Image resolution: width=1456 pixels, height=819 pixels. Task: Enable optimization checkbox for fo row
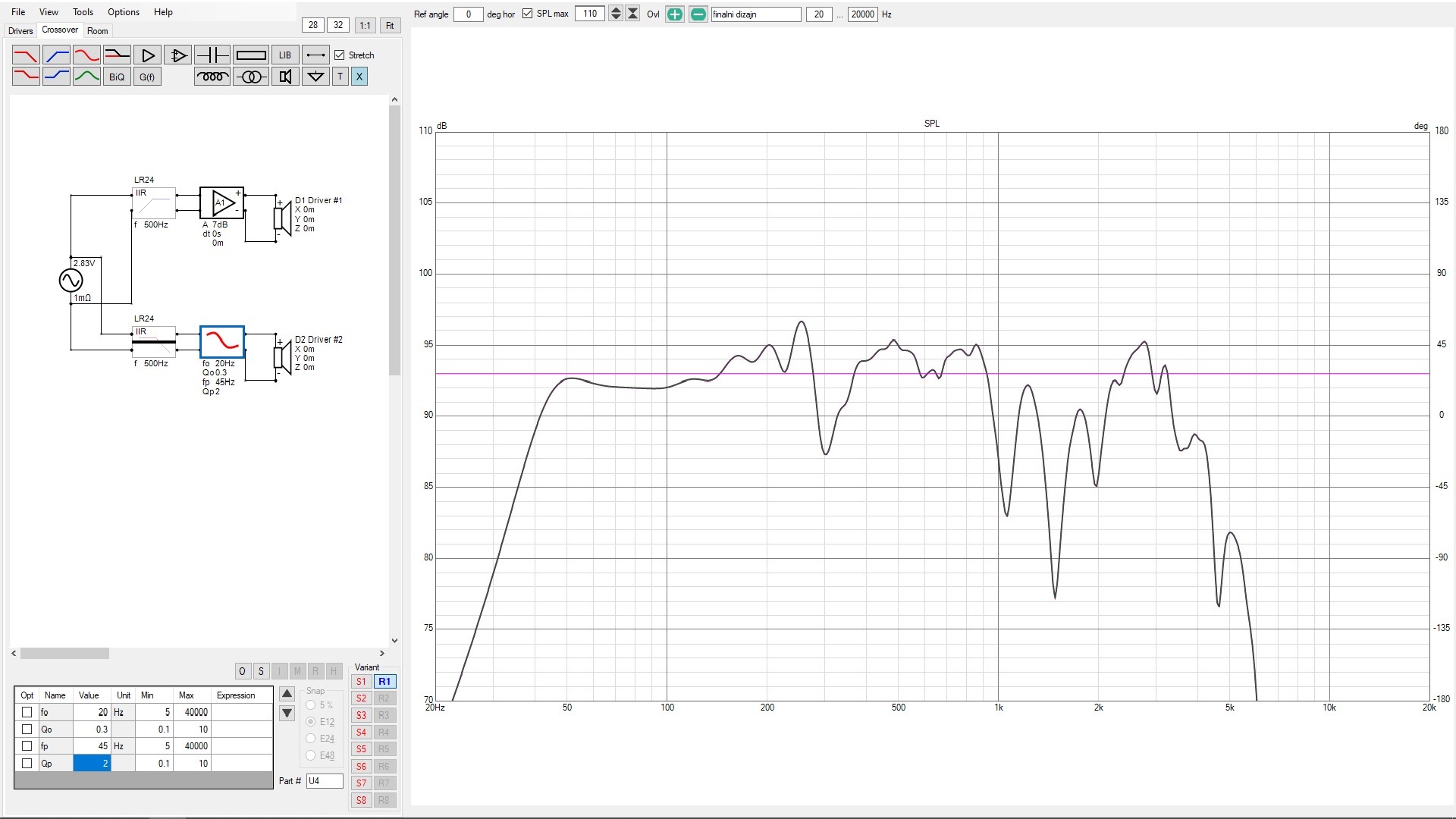point(27,712)
